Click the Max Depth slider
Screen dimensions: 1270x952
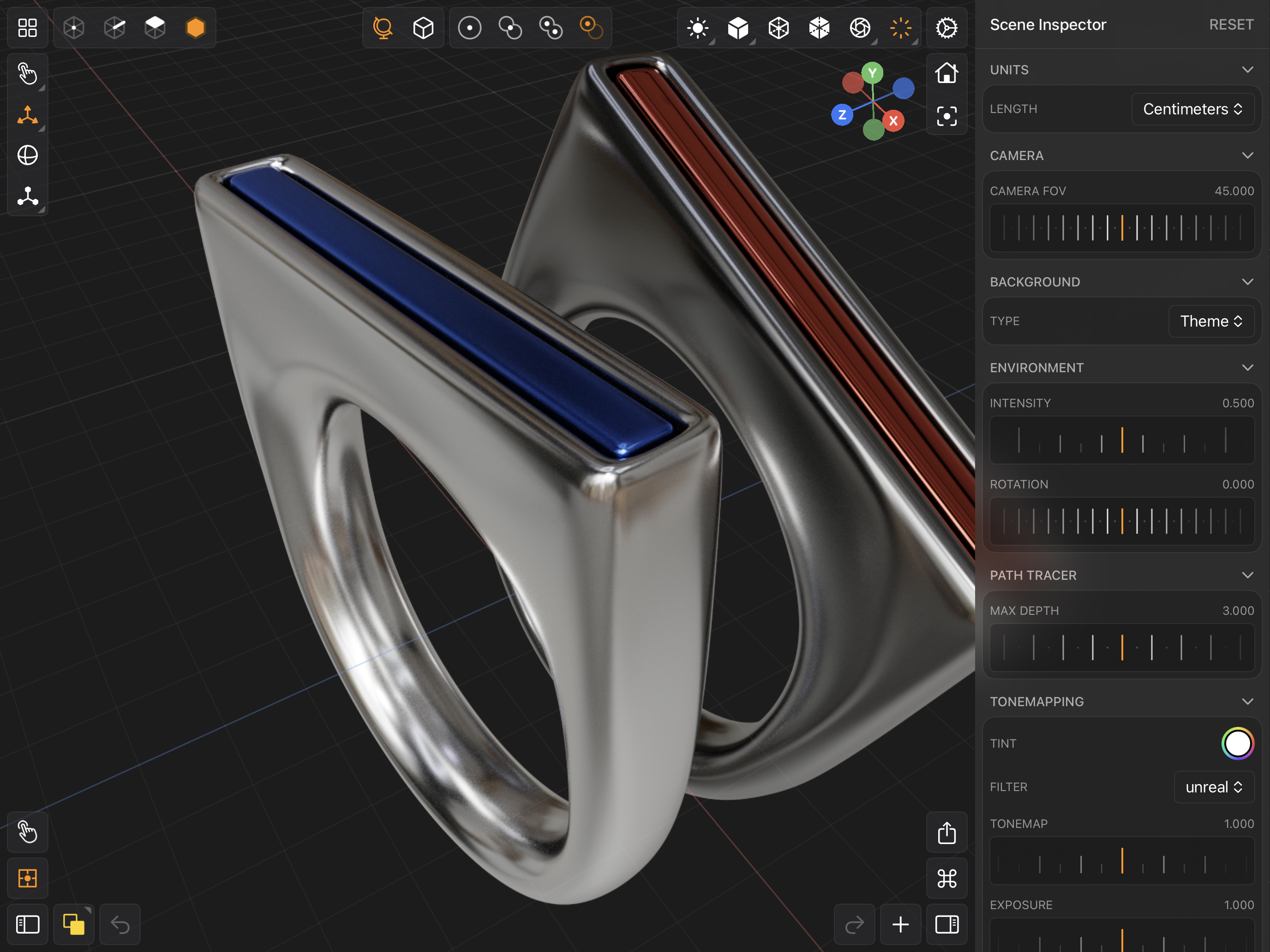(x=1122, y=647)
